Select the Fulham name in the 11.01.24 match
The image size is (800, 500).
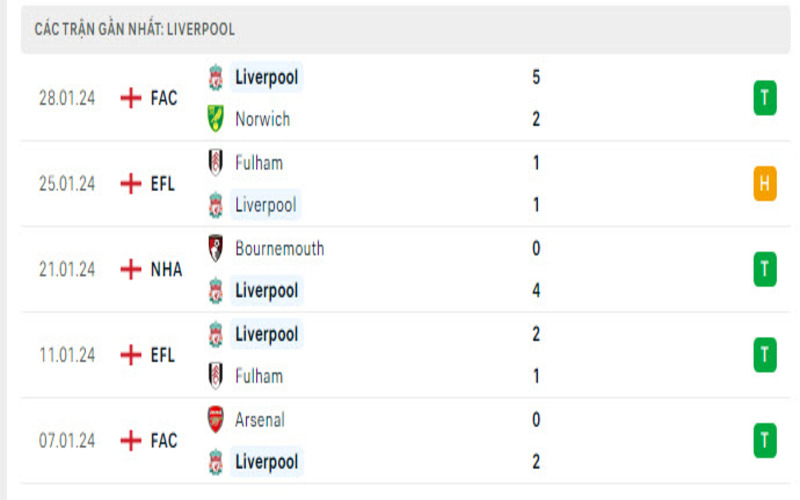[258, 376]
